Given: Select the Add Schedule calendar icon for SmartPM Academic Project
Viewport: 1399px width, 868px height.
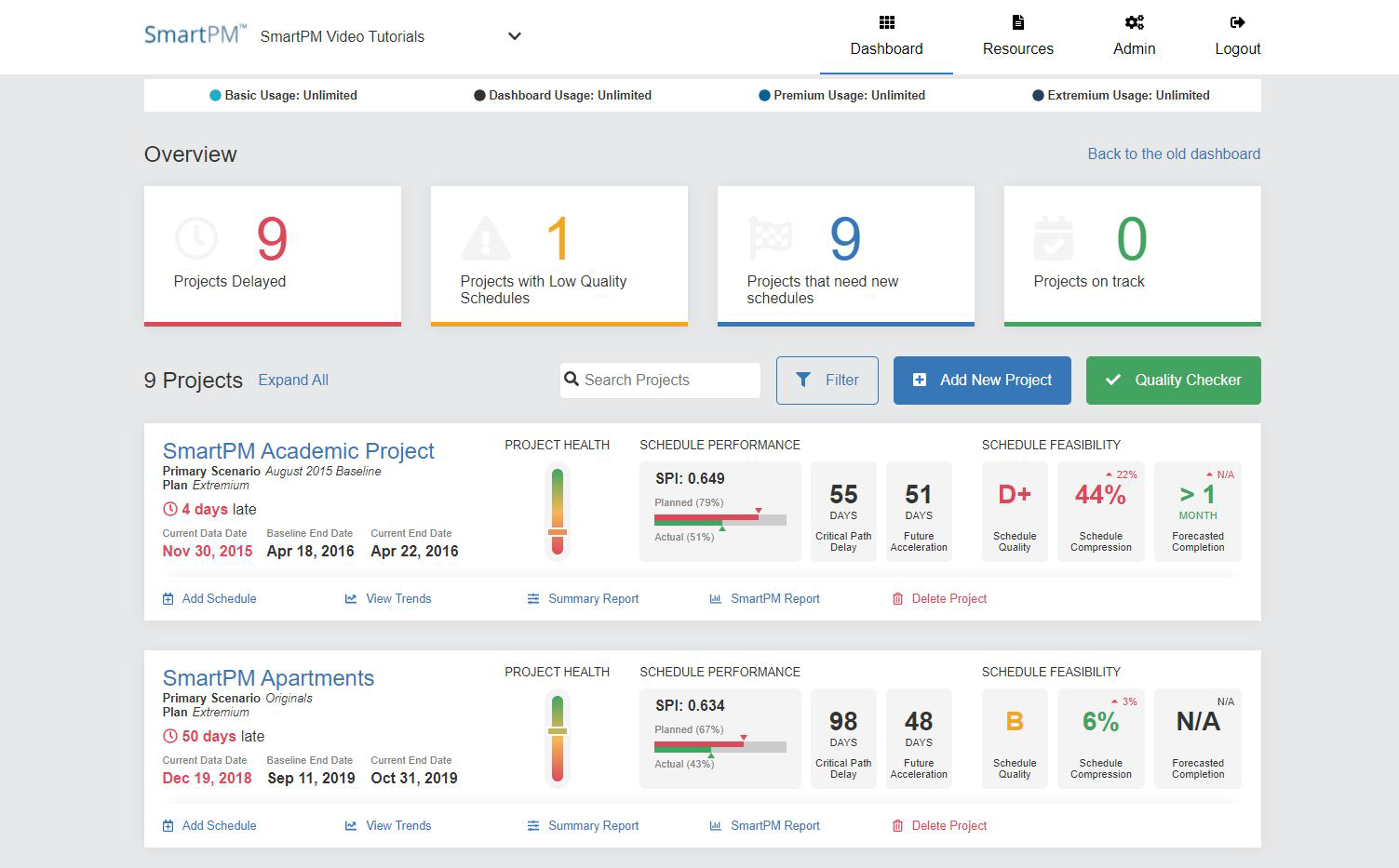Looking at the screenshot, I should coord(168,598).
